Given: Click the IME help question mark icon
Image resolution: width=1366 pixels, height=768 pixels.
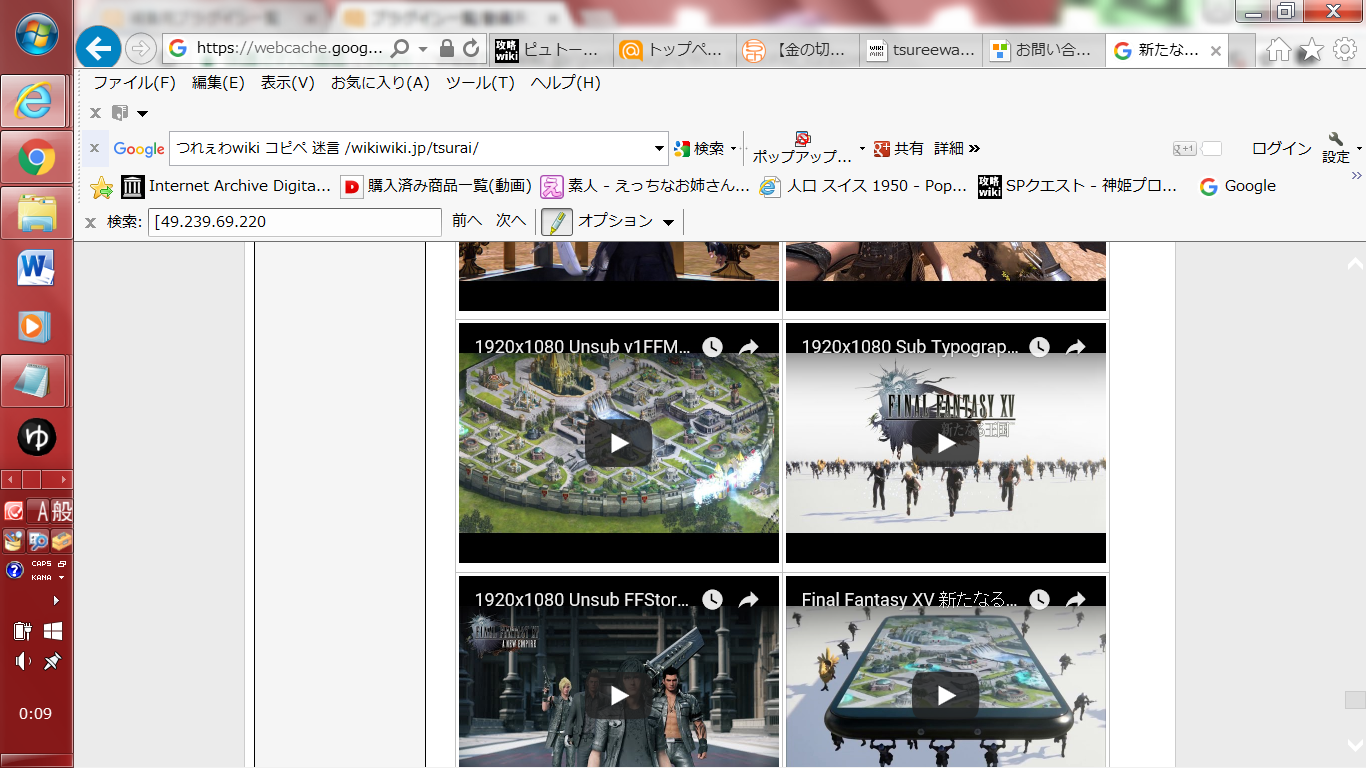Looking at the screenshot, I should click(x=14, y=570).
